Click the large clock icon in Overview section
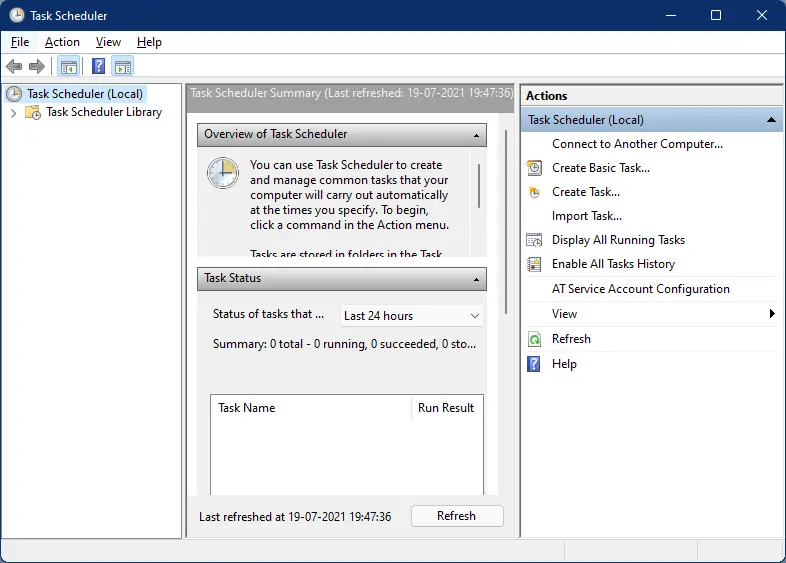Image resolution: width=786 pixels, height=563 pixels. [223, 173]
